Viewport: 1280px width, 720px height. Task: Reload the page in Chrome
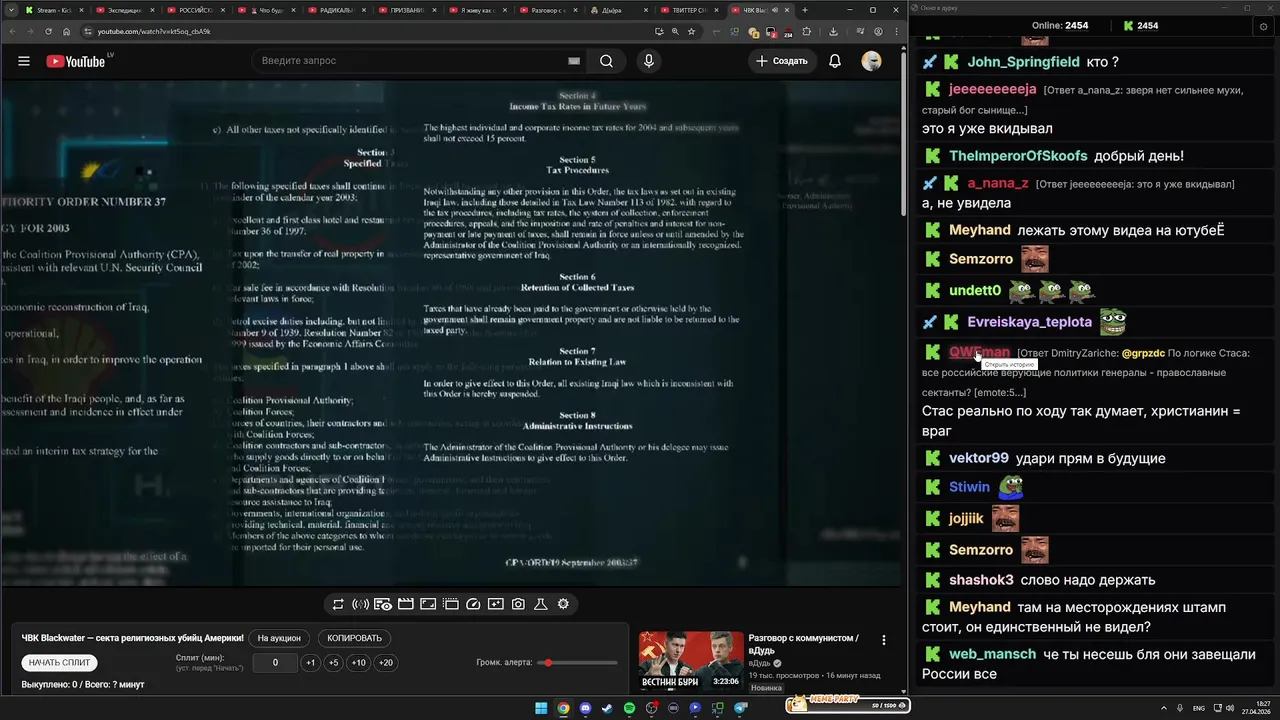49,31
